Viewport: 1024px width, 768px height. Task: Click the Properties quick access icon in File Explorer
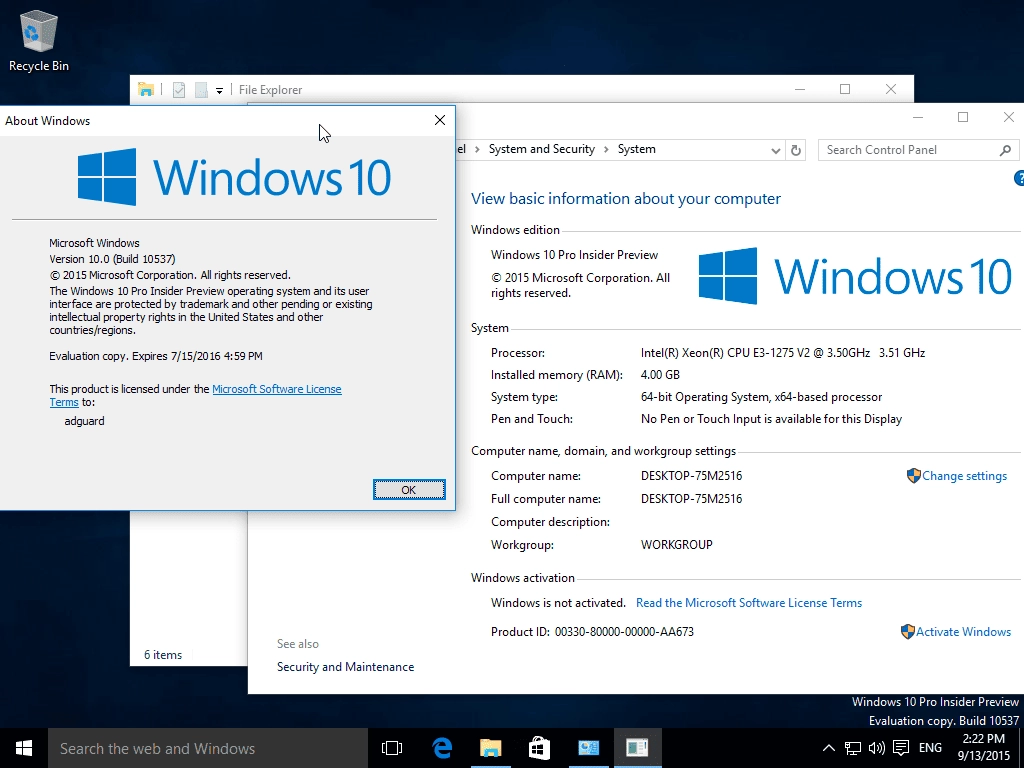click(179, 90)
